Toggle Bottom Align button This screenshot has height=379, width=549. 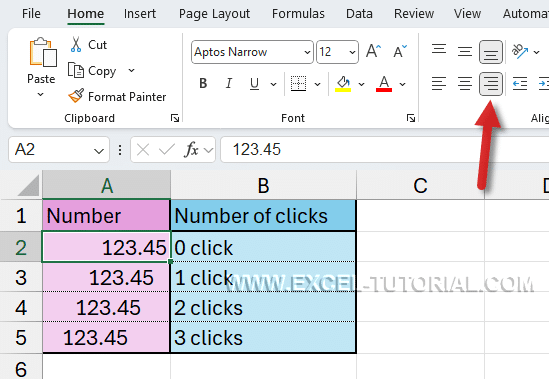tap(491, 52)
